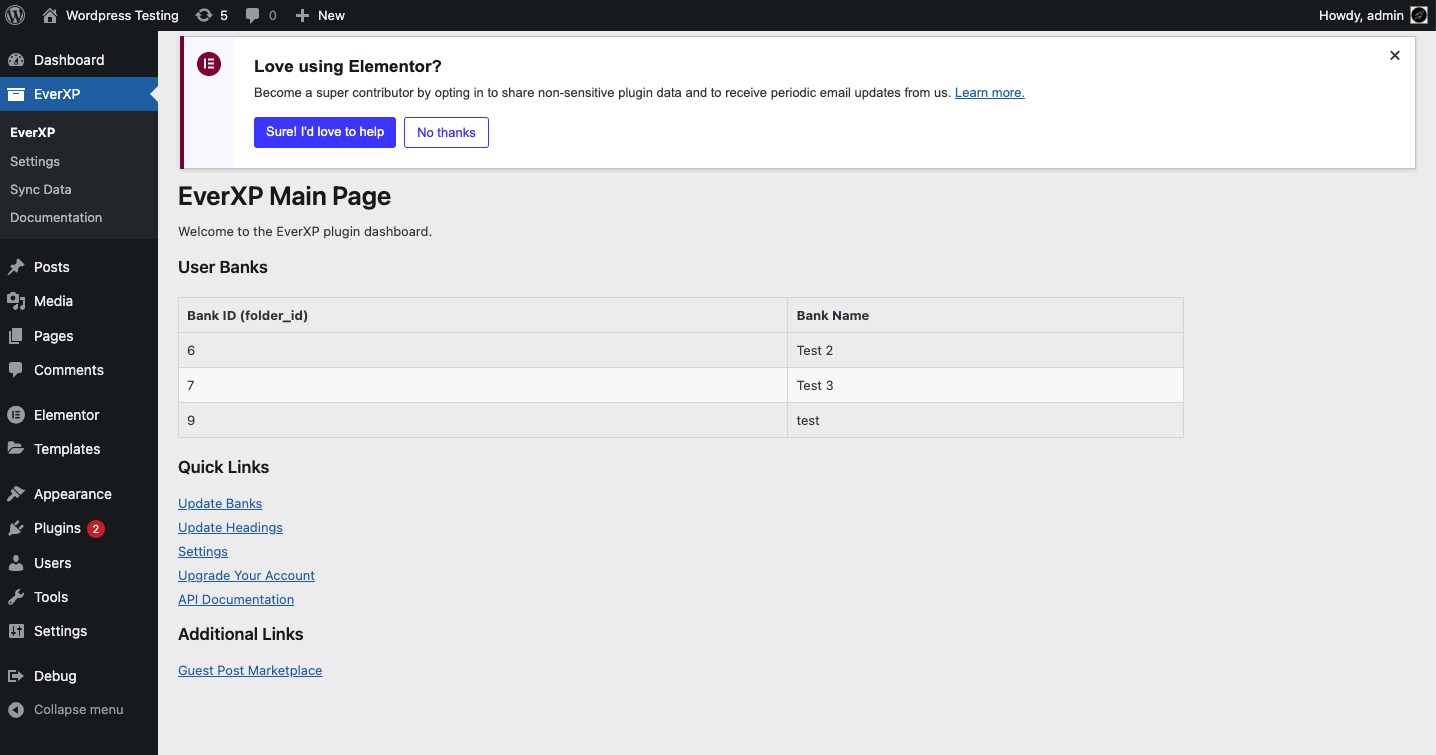Image resolution: width=1436 pixels, height=755 pixels.
Task: Click the Elementor logo in notice
Action: click(x=208, y=64)
